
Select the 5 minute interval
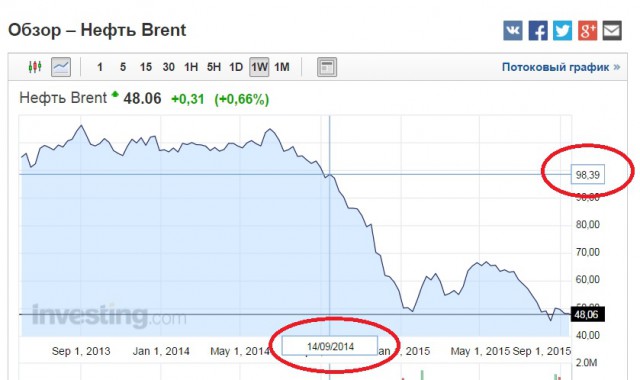click(123, 67)
